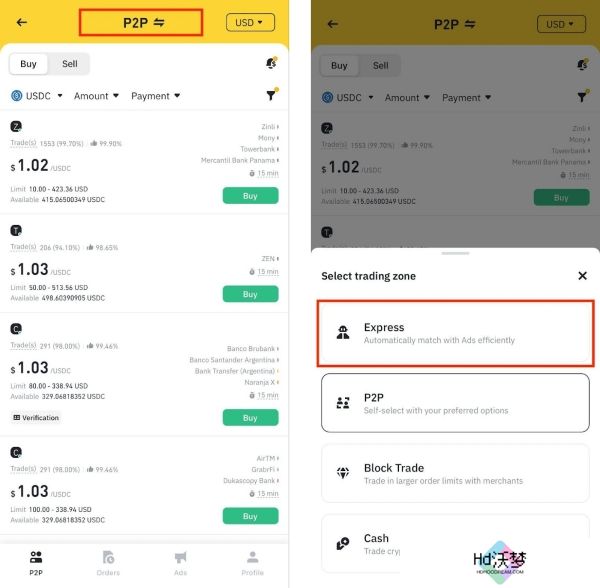
Task: Open the Orders tab in bottom navigation
Action: click(108, 563)
